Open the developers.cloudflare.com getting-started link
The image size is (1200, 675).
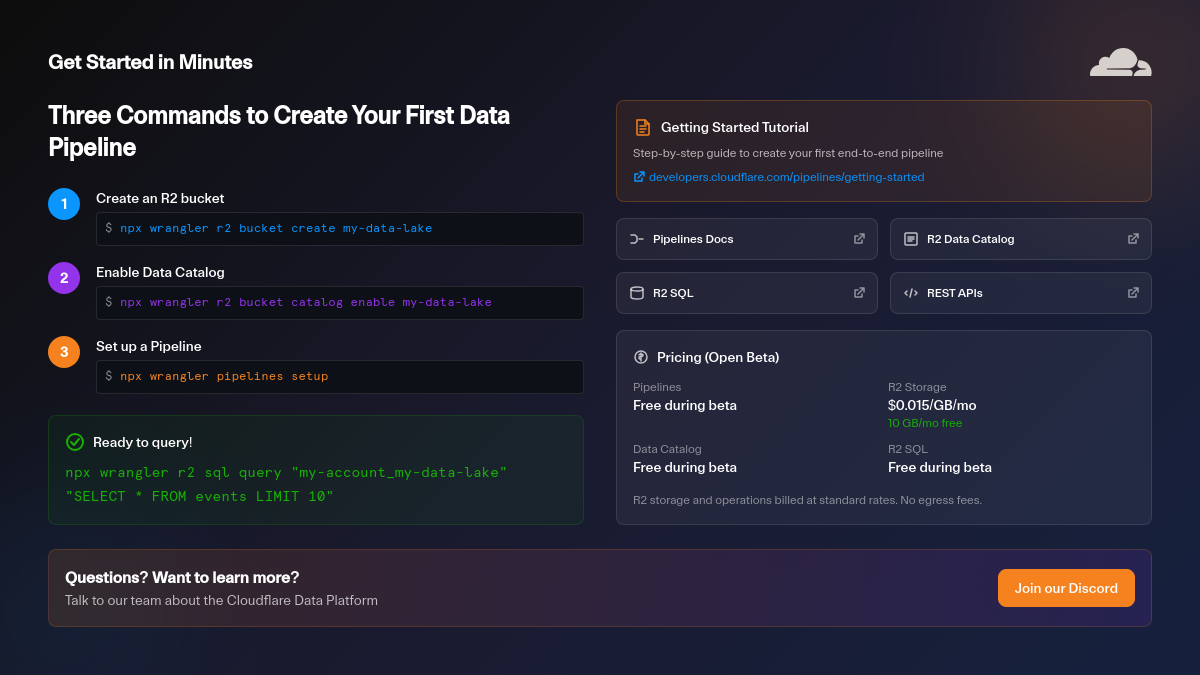[786, 177]
